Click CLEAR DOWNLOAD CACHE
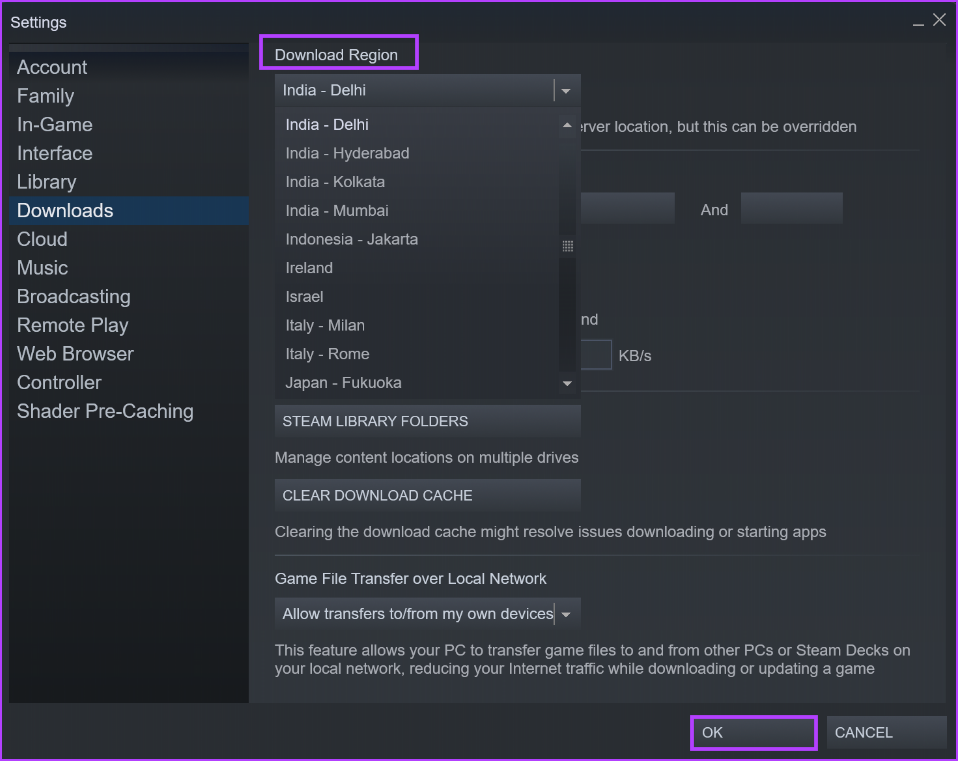Screen dimensions: 958x761 [427, 495]
